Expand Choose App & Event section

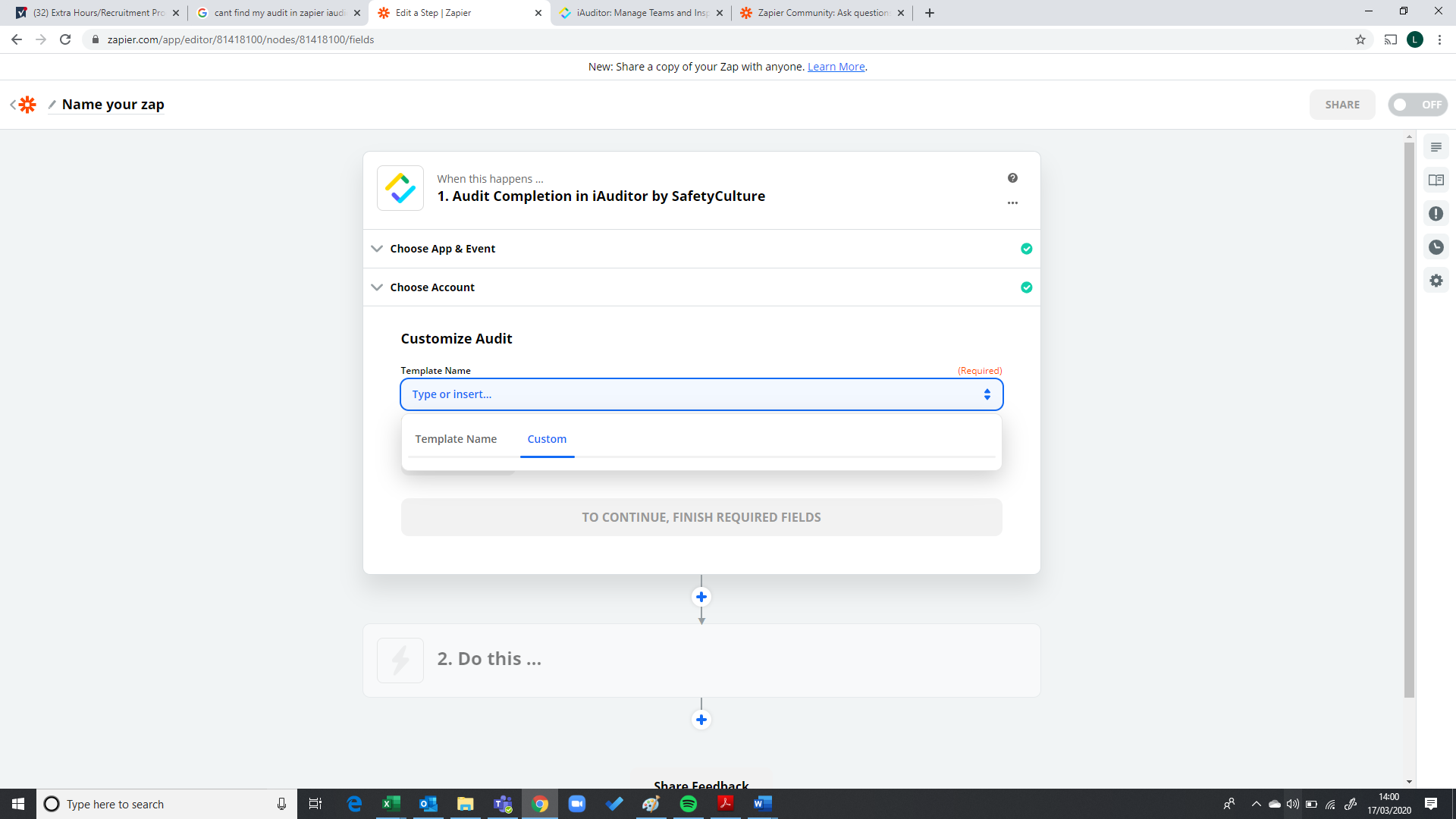pyautogui.click(x=701, y=249)
